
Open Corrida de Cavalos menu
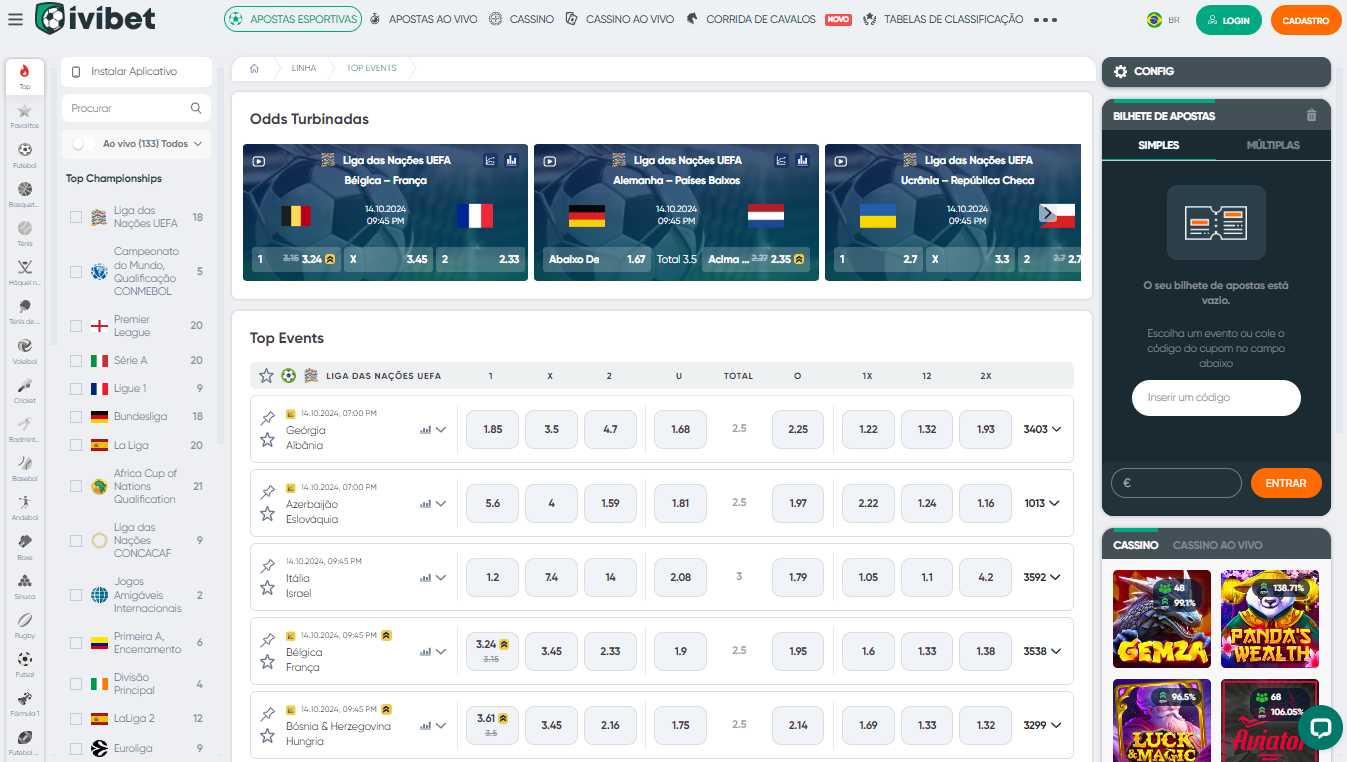(769, 19)
